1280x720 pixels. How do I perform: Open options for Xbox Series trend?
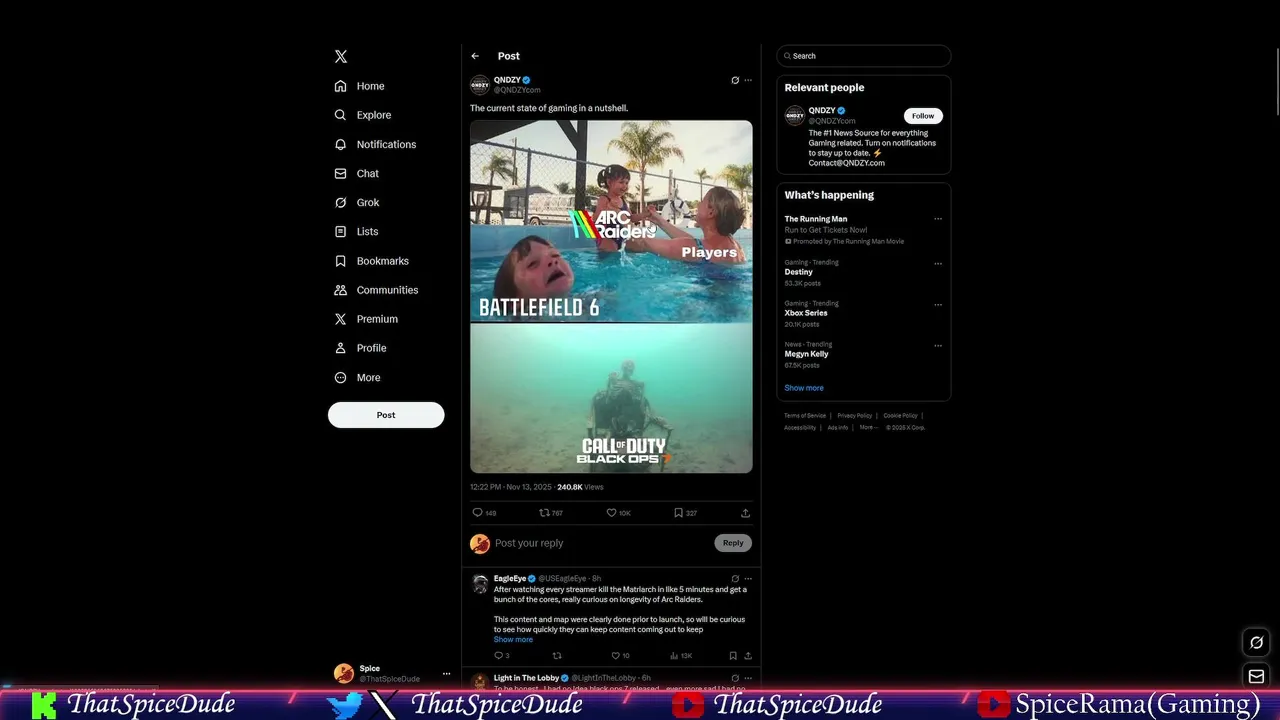(x=938, y=305)
